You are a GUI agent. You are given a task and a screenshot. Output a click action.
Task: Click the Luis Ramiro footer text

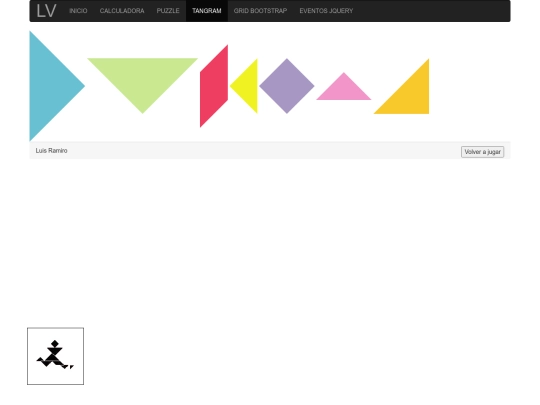click(51, 150)
